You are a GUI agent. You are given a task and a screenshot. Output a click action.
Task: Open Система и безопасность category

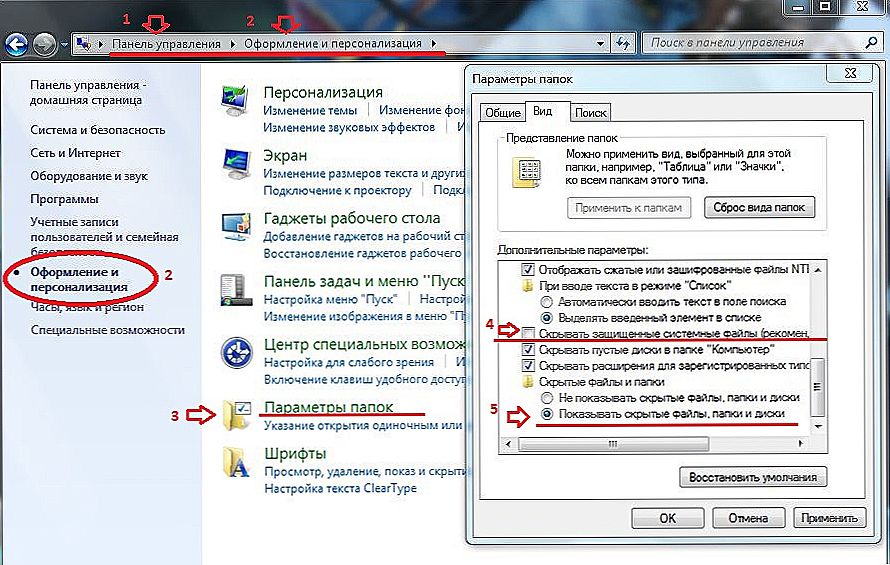98,129
